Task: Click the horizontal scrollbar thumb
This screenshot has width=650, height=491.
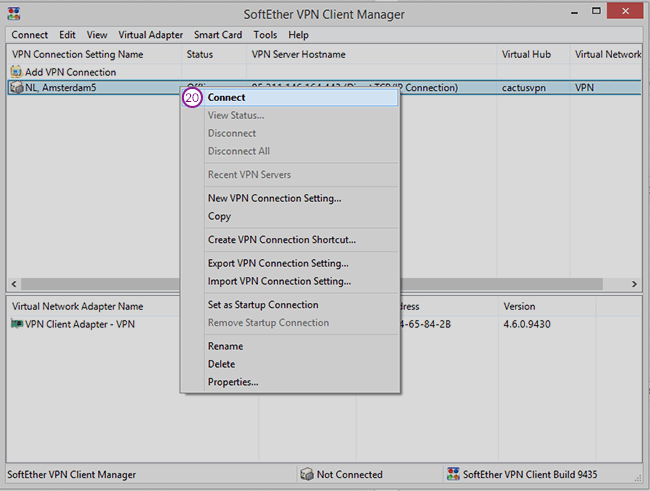Action: 312,284
